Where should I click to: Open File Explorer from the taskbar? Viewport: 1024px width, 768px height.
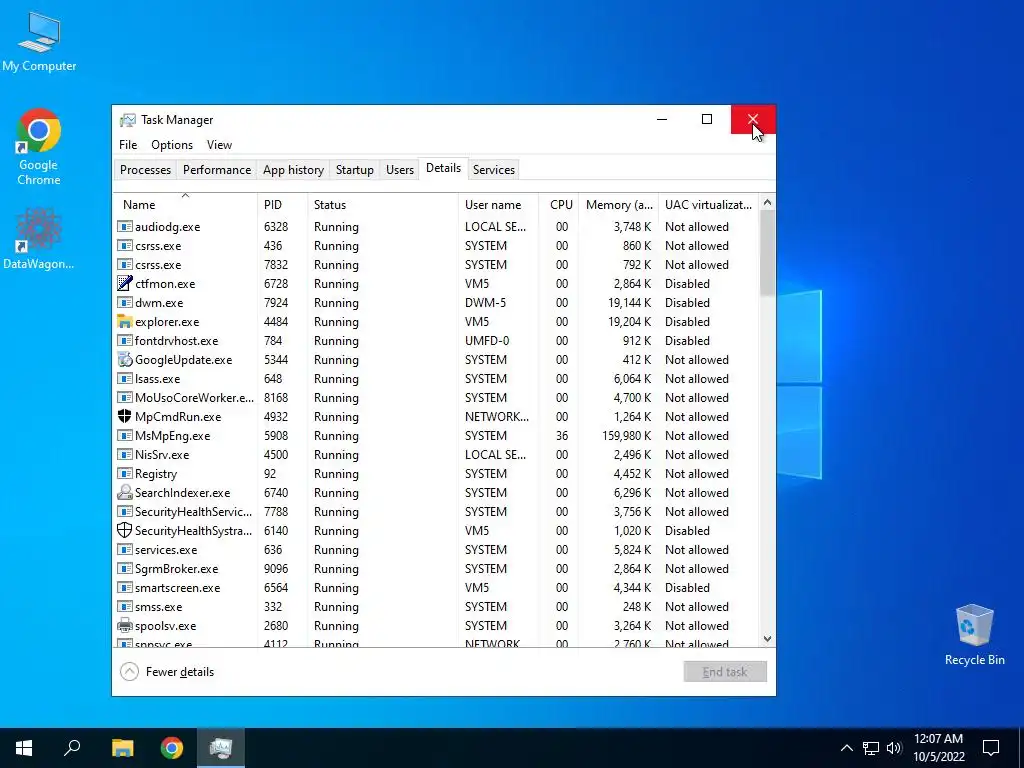click(x=122, y=748)
